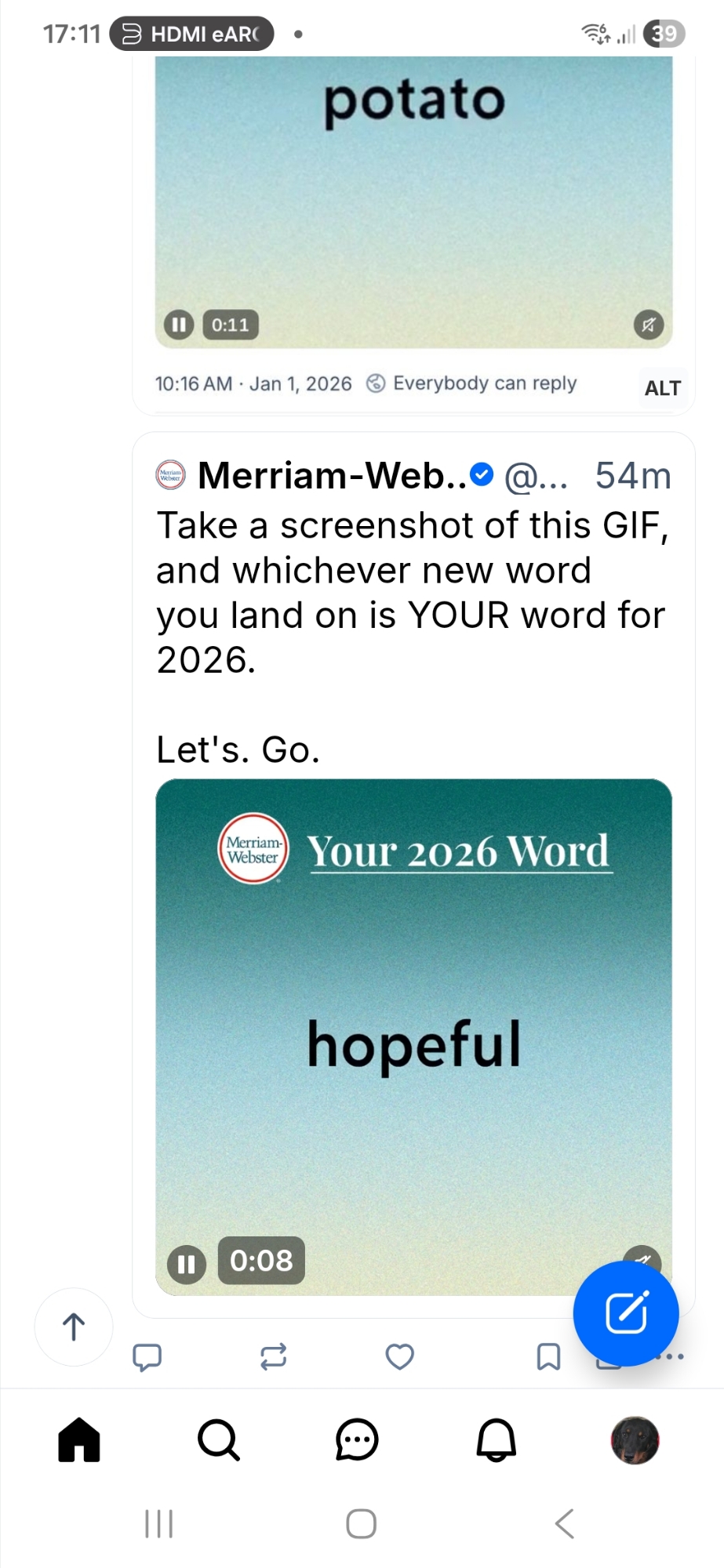724x1568 pixels.
Task: Open the Messages chat tab
Action: (357, 1440)
